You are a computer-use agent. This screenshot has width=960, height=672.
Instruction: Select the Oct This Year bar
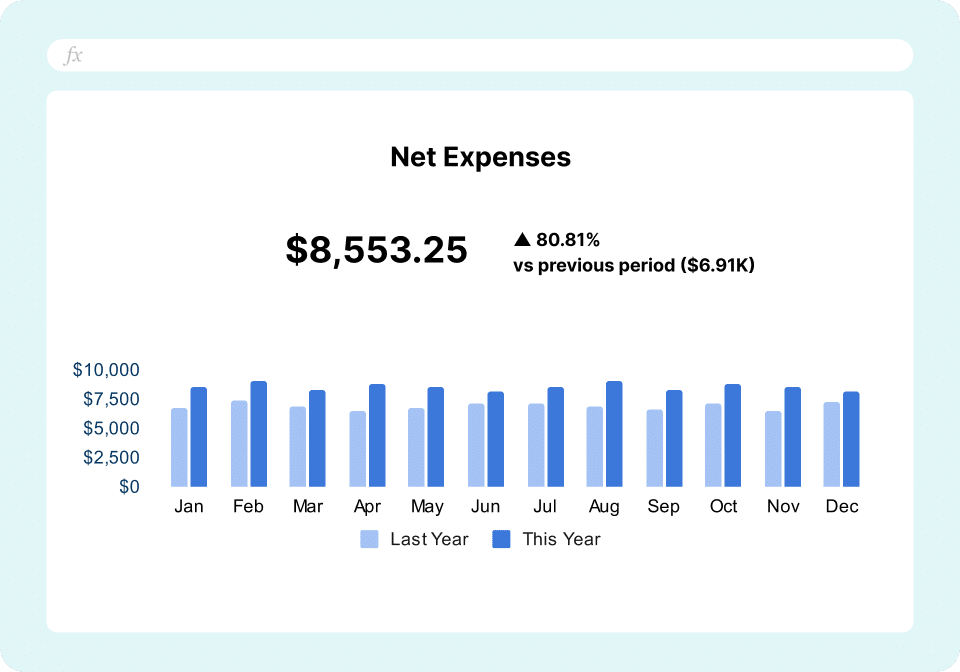(x=732, y=435)
